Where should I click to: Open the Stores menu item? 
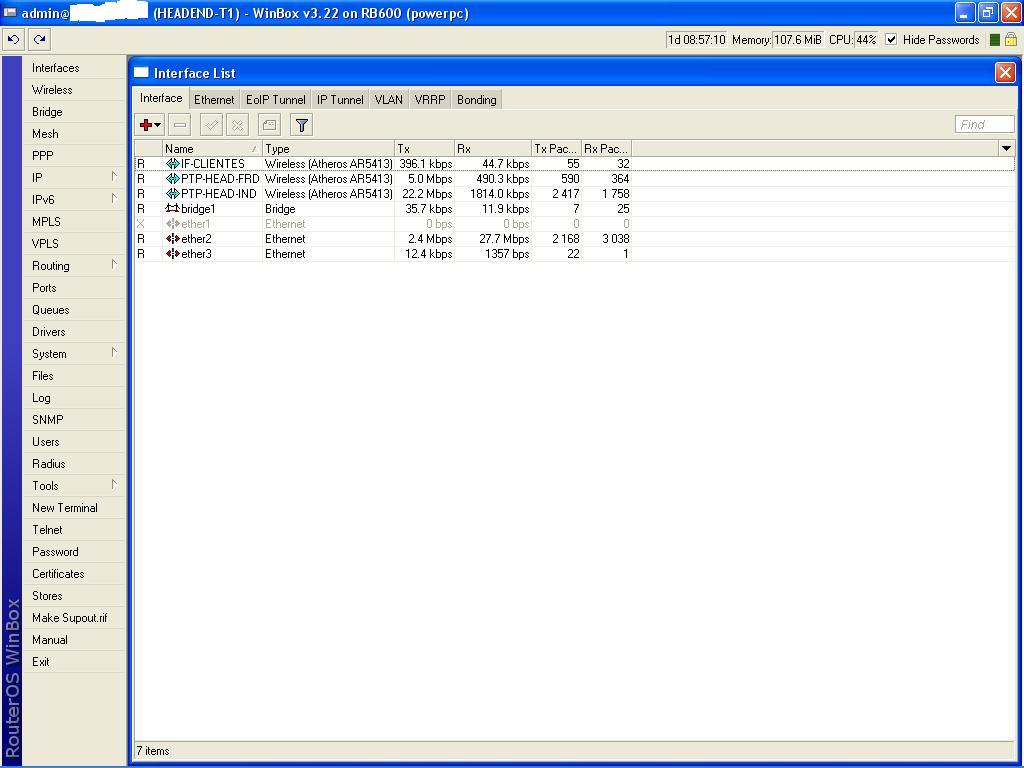(x=74, y=596)
